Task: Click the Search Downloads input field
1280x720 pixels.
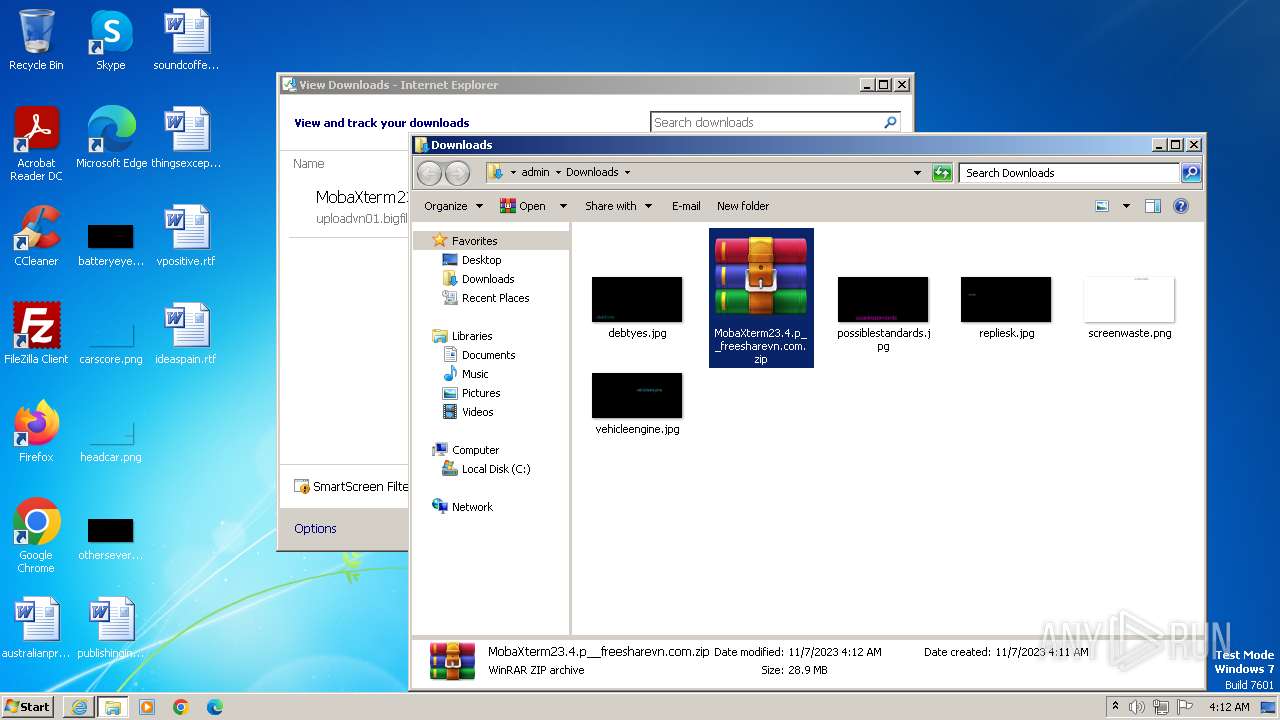Action: point(1068,173)
